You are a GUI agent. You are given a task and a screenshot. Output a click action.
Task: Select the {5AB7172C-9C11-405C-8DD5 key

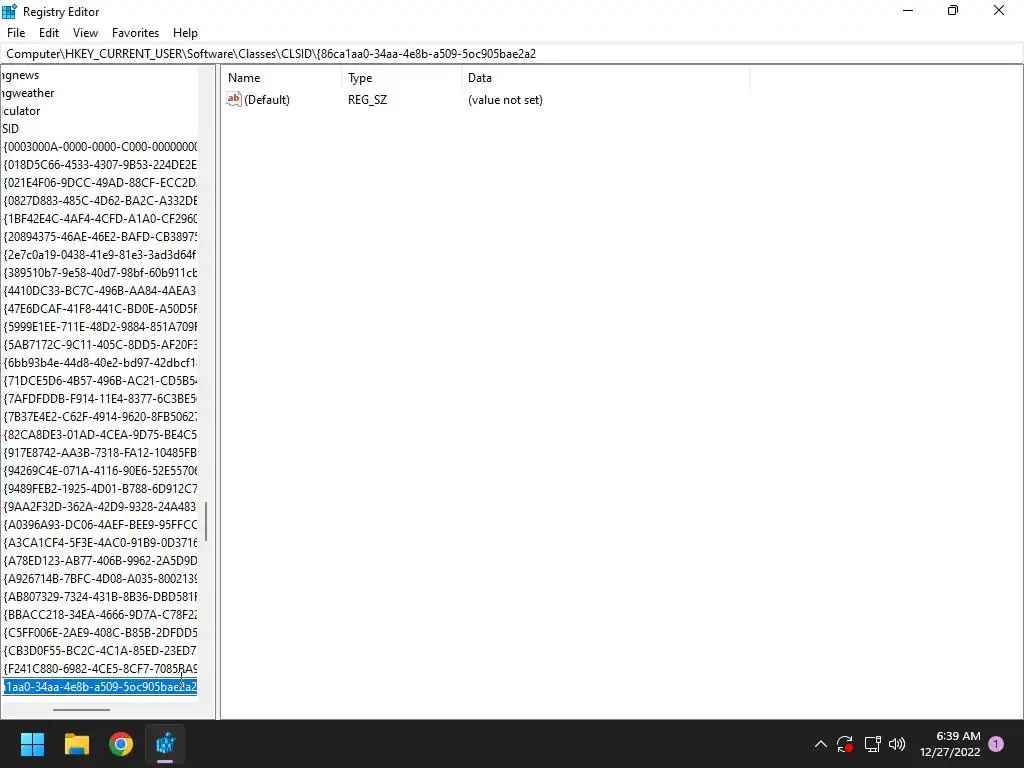click(100, 345)
